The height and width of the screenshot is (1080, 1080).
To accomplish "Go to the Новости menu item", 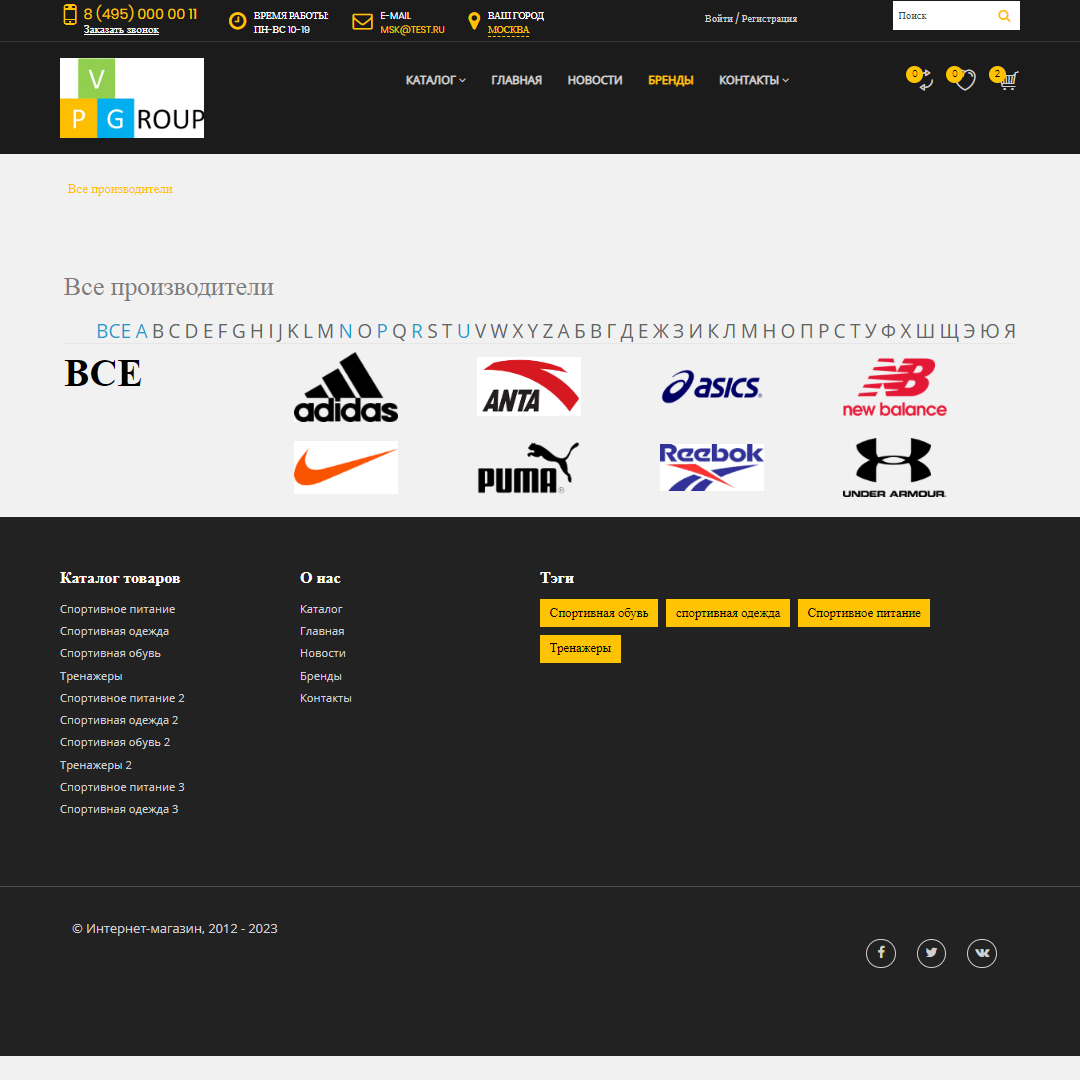I will [595, 80].
